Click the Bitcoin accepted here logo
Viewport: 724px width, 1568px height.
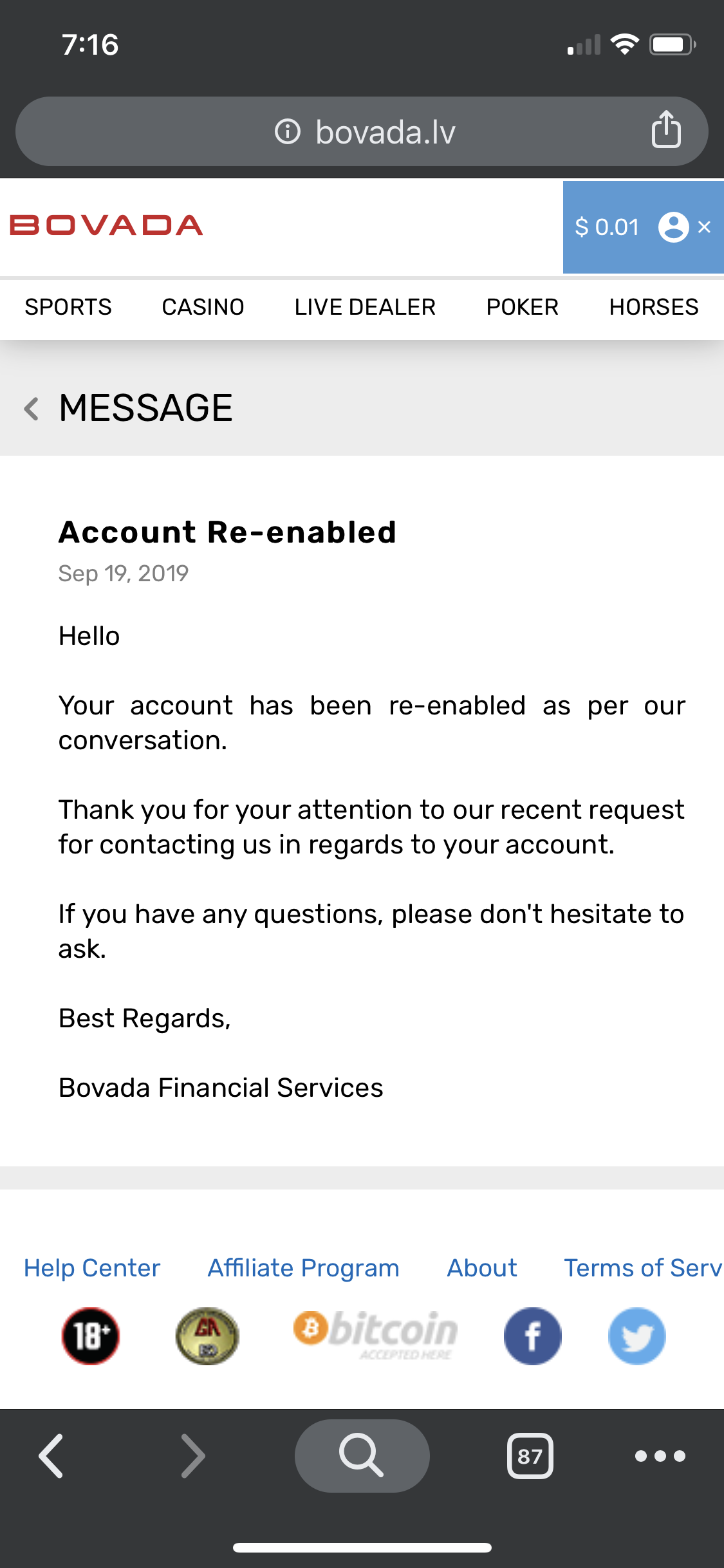pos(376,1334)
